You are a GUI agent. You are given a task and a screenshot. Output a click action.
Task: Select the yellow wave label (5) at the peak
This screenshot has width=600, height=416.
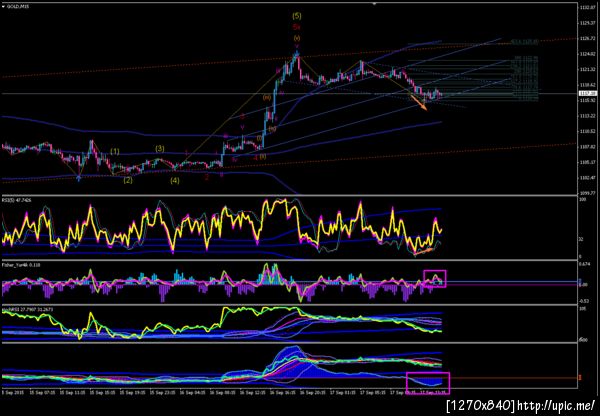[297, 16]
